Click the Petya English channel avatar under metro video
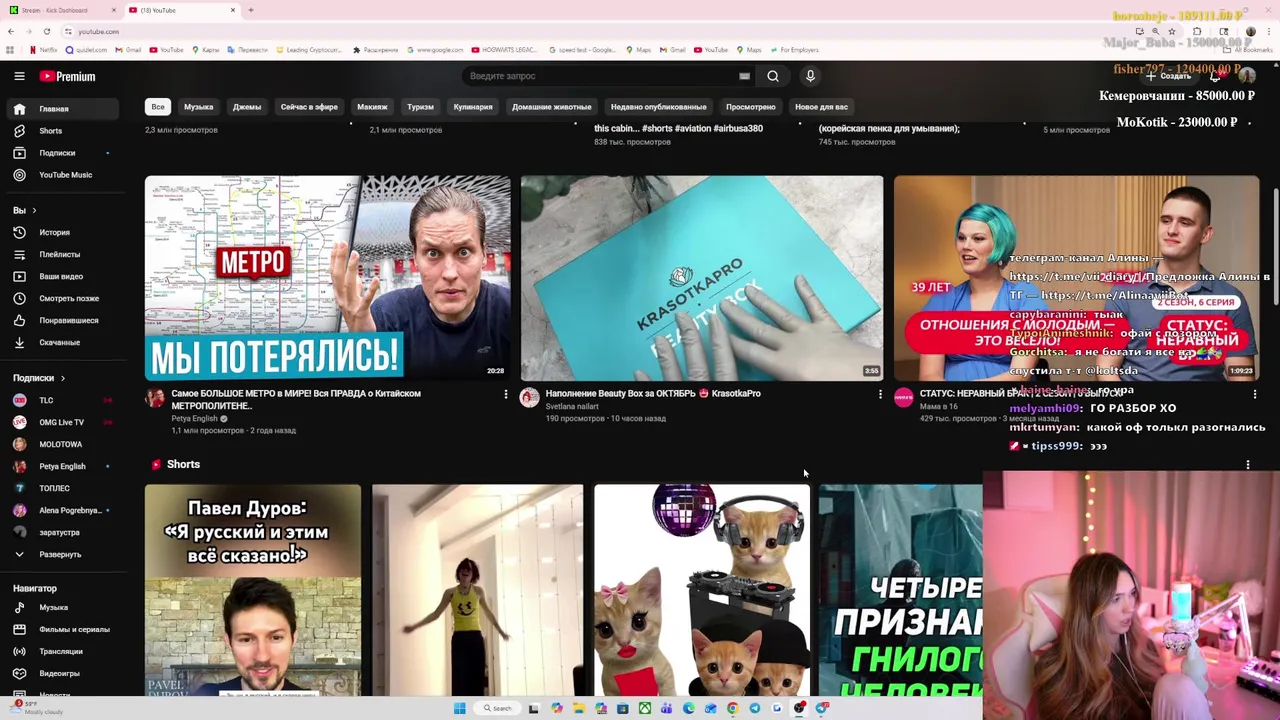The height and width of the screenshot is (720, 1280). click(155, 398)
